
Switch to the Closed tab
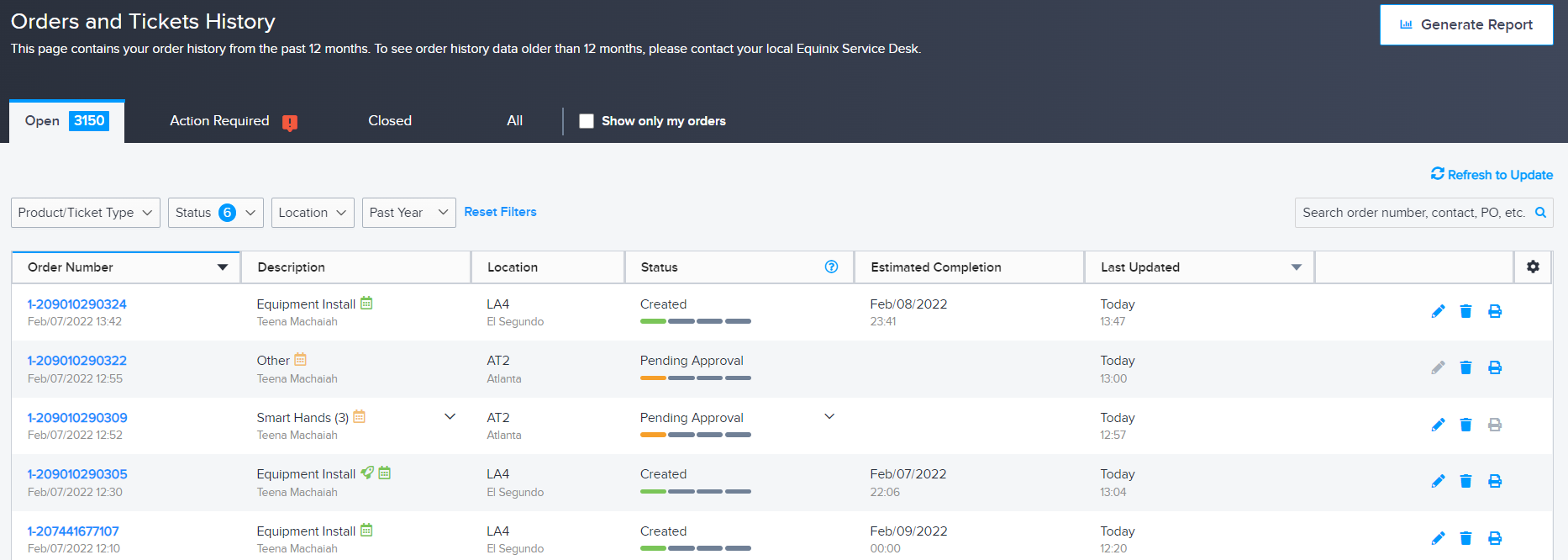pos(390,121)
